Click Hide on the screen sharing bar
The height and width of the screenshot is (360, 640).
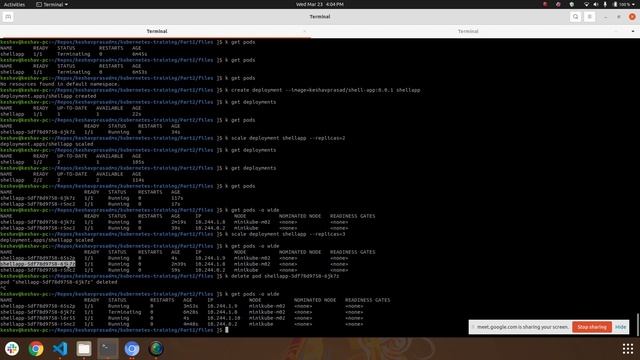pyautogui.click(x=620, y=327)
